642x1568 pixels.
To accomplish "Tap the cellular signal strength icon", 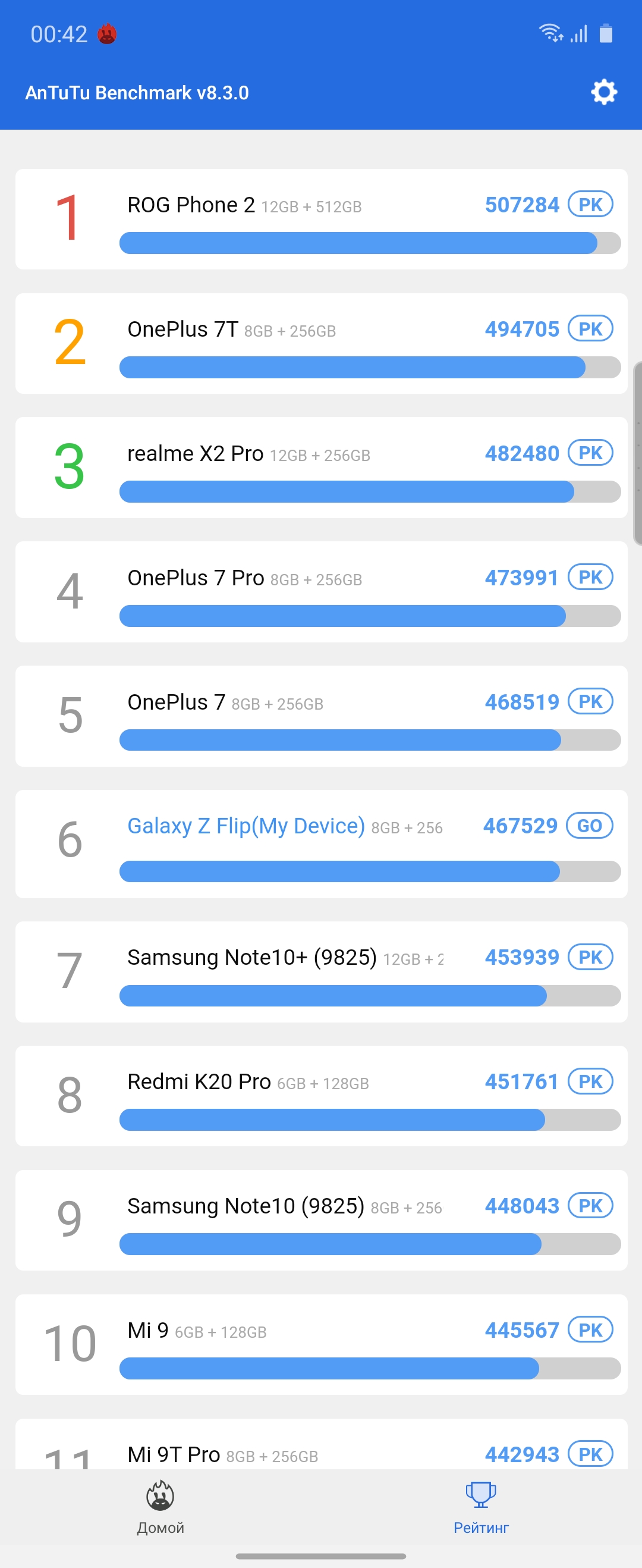I will (x=579, y=34).
